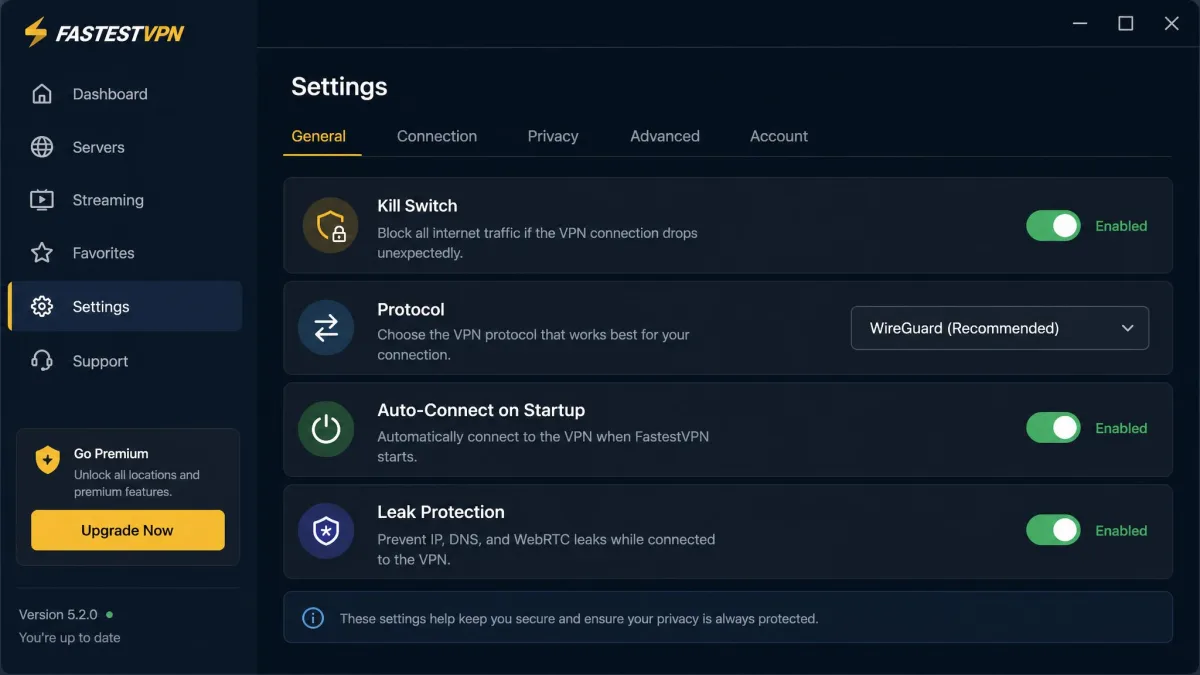Click "Unlock all locations and premium features" text

[x=137, y=483]
